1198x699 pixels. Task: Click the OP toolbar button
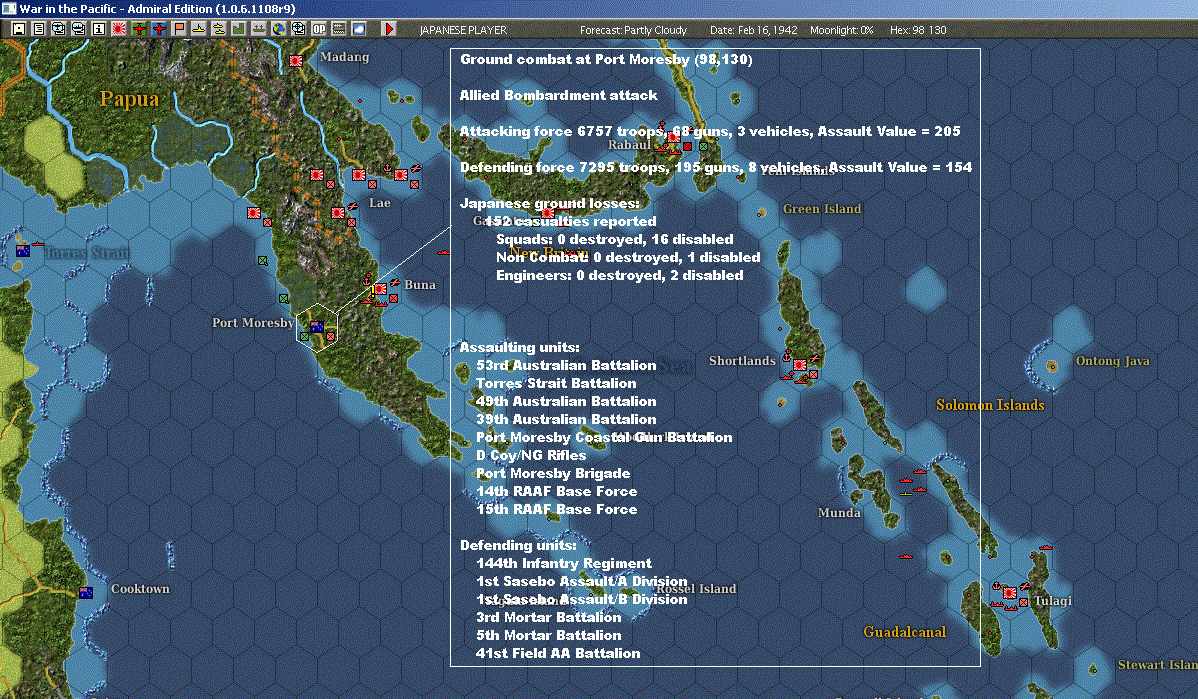[319, 29]
